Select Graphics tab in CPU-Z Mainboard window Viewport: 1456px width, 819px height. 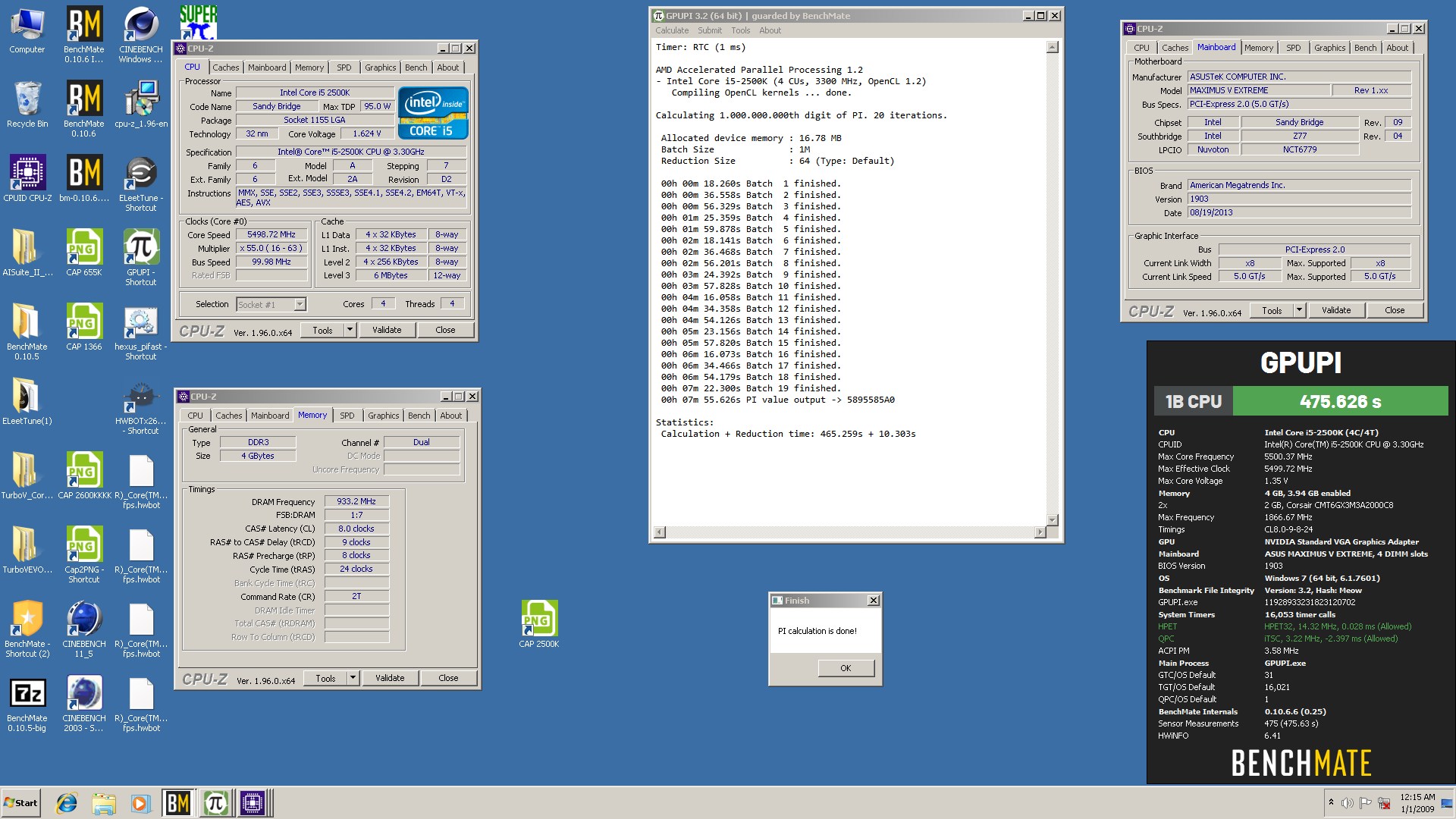(x=1329, y=48)
